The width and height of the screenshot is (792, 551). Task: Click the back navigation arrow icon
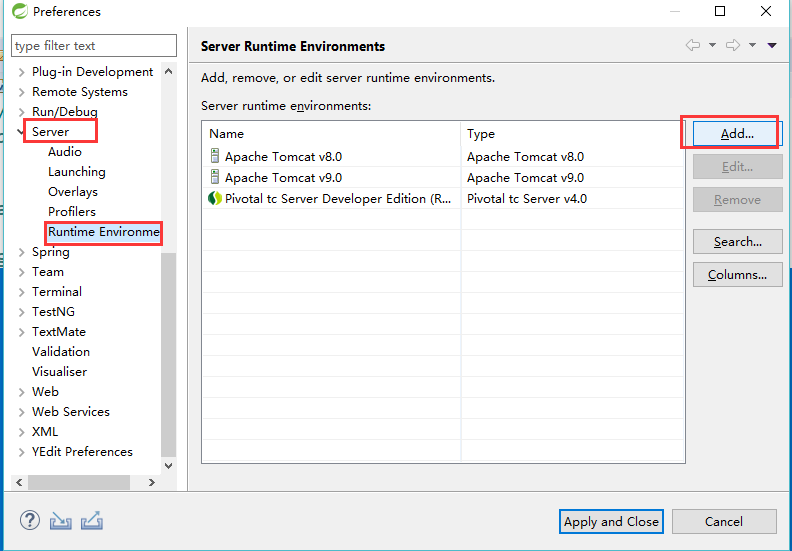(692, 45)
